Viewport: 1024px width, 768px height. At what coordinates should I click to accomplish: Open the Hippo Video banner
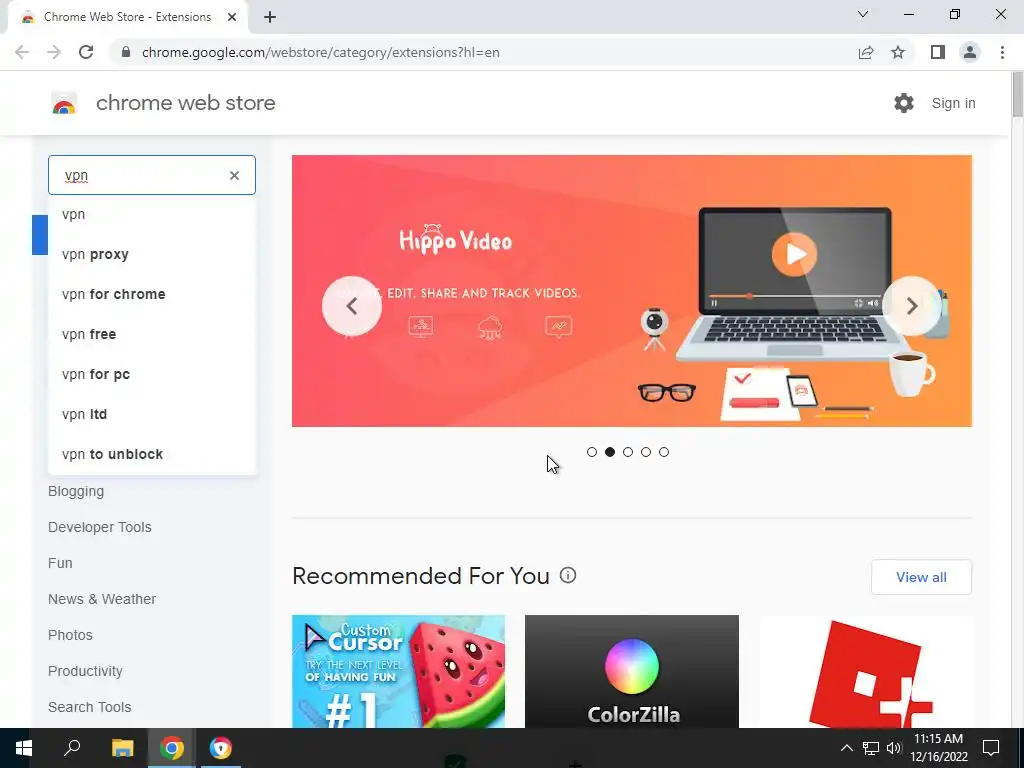[x=632, y=291]
